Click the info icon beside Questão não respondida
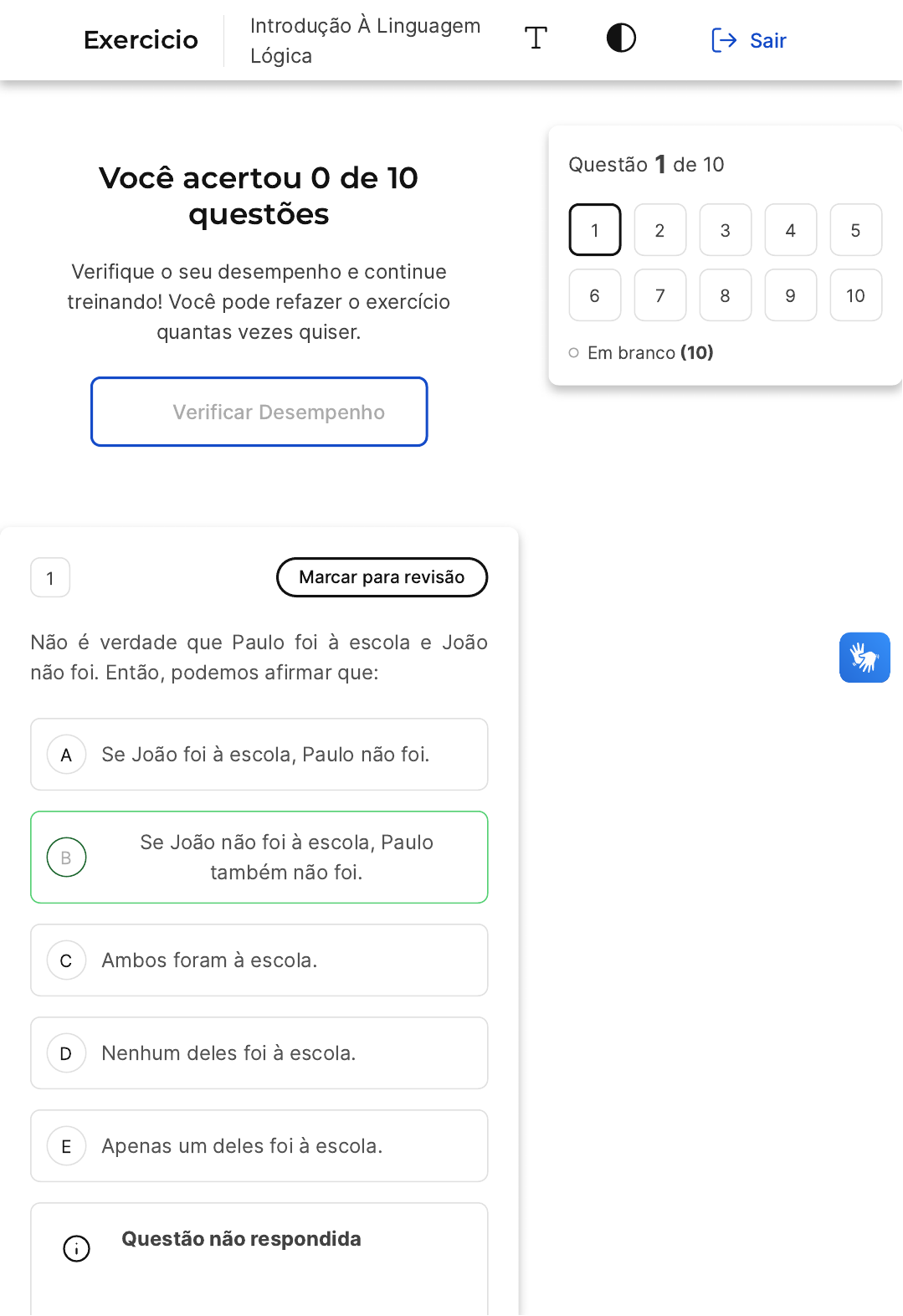903x1316 pixels. [77, 1248]
